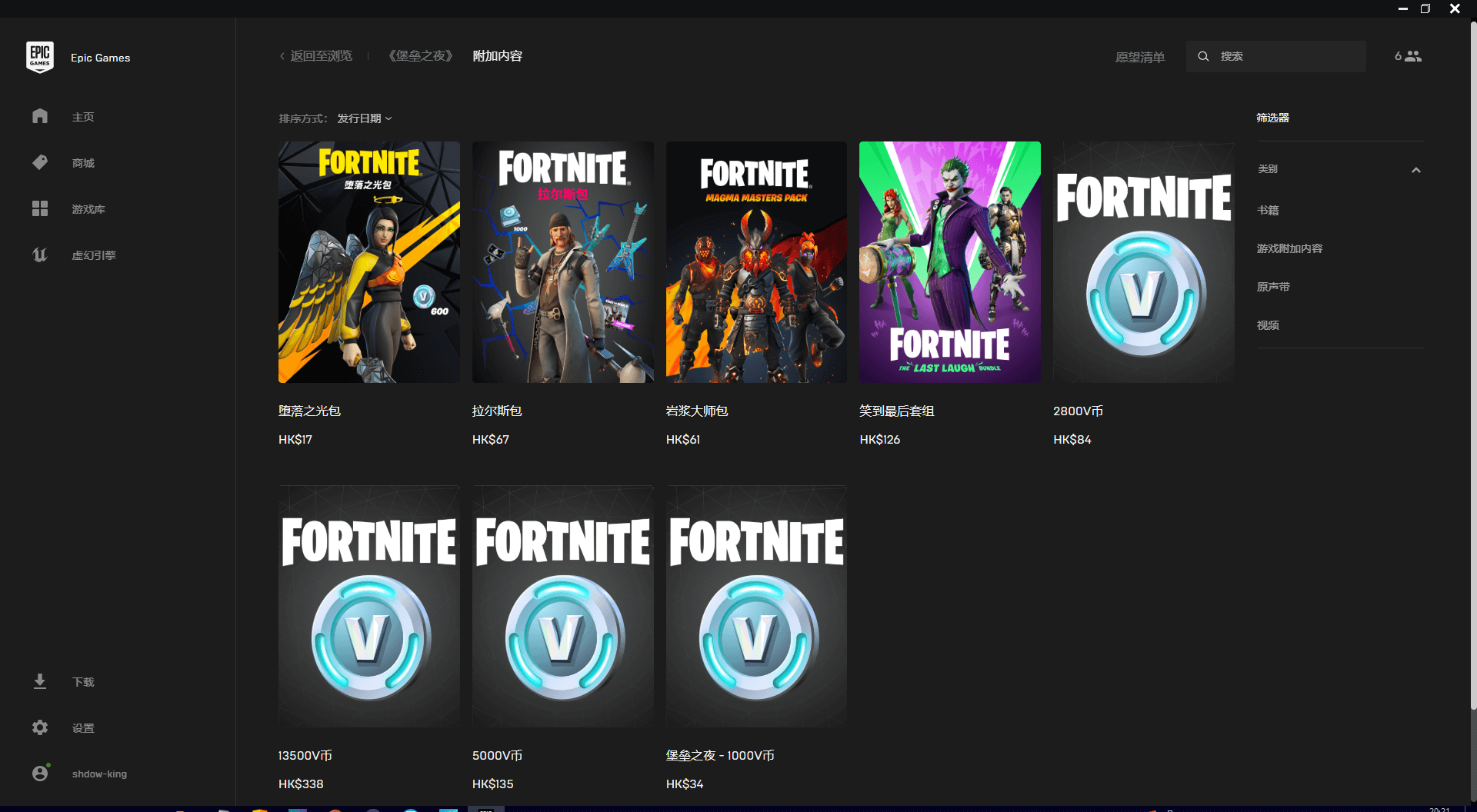This screenshot has height=812, width=1477.
Task: Select 下载 in the sidebar
Action: tap(83, 682)
